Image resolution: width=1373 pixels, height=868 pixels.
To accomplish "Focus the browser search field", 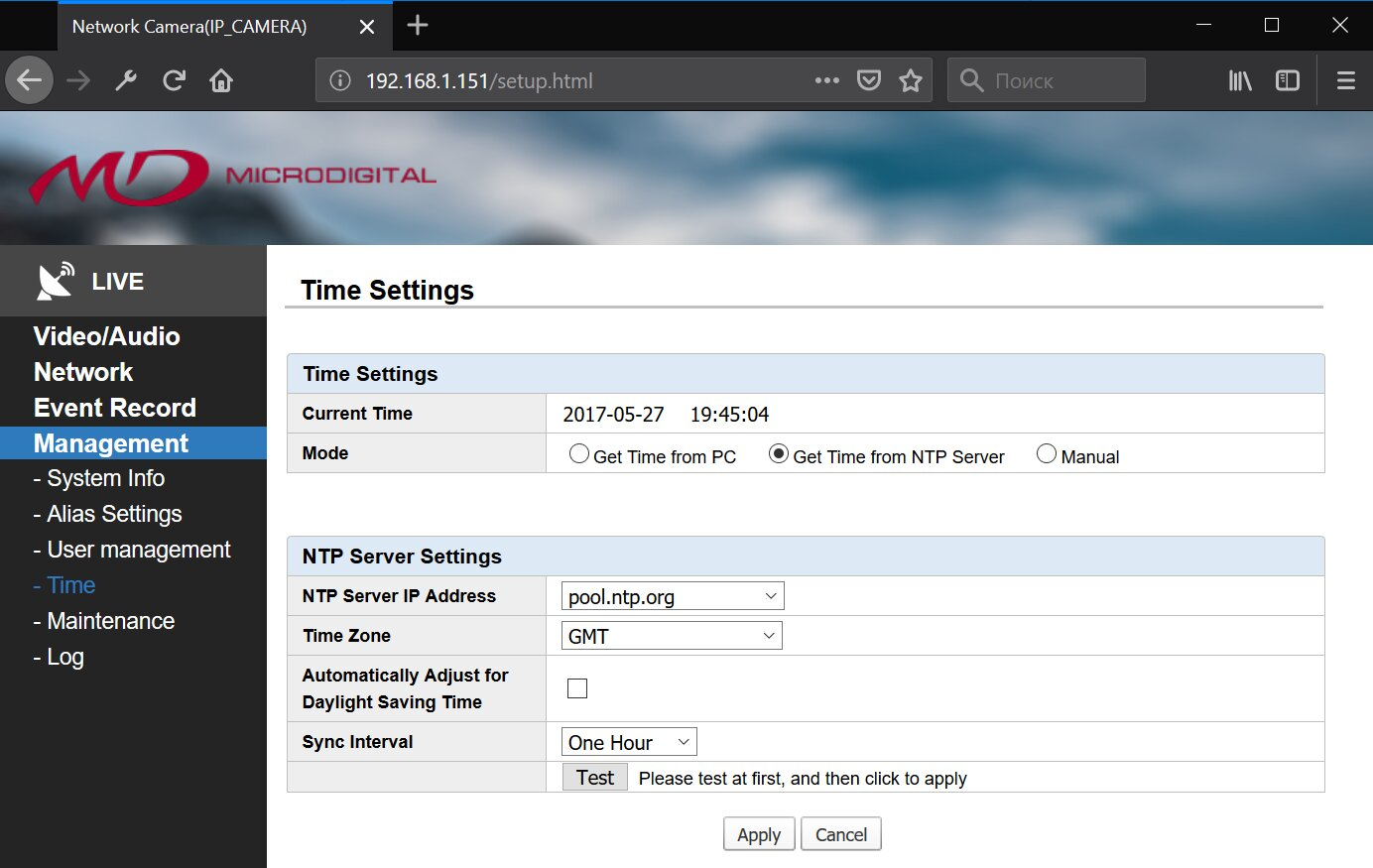I will [x=1047, y=80].
